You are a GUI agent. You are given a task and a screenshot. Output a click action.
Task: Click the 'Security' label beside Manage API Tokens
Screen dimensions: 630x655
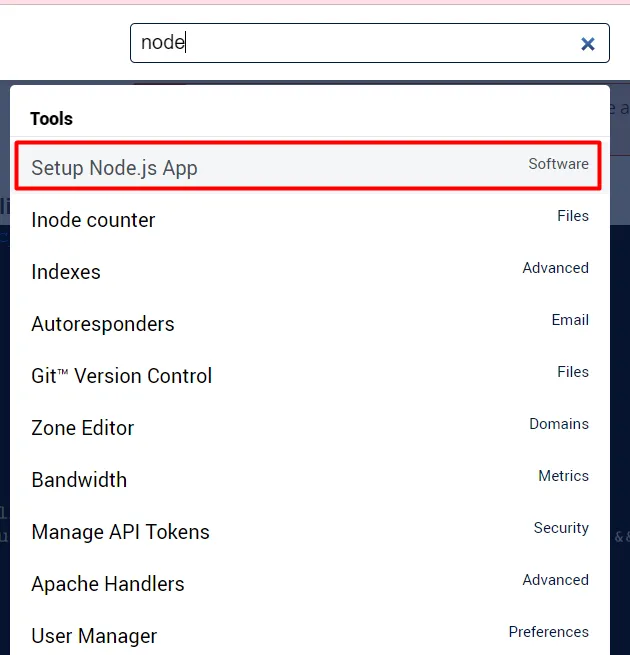click(561, 528)
